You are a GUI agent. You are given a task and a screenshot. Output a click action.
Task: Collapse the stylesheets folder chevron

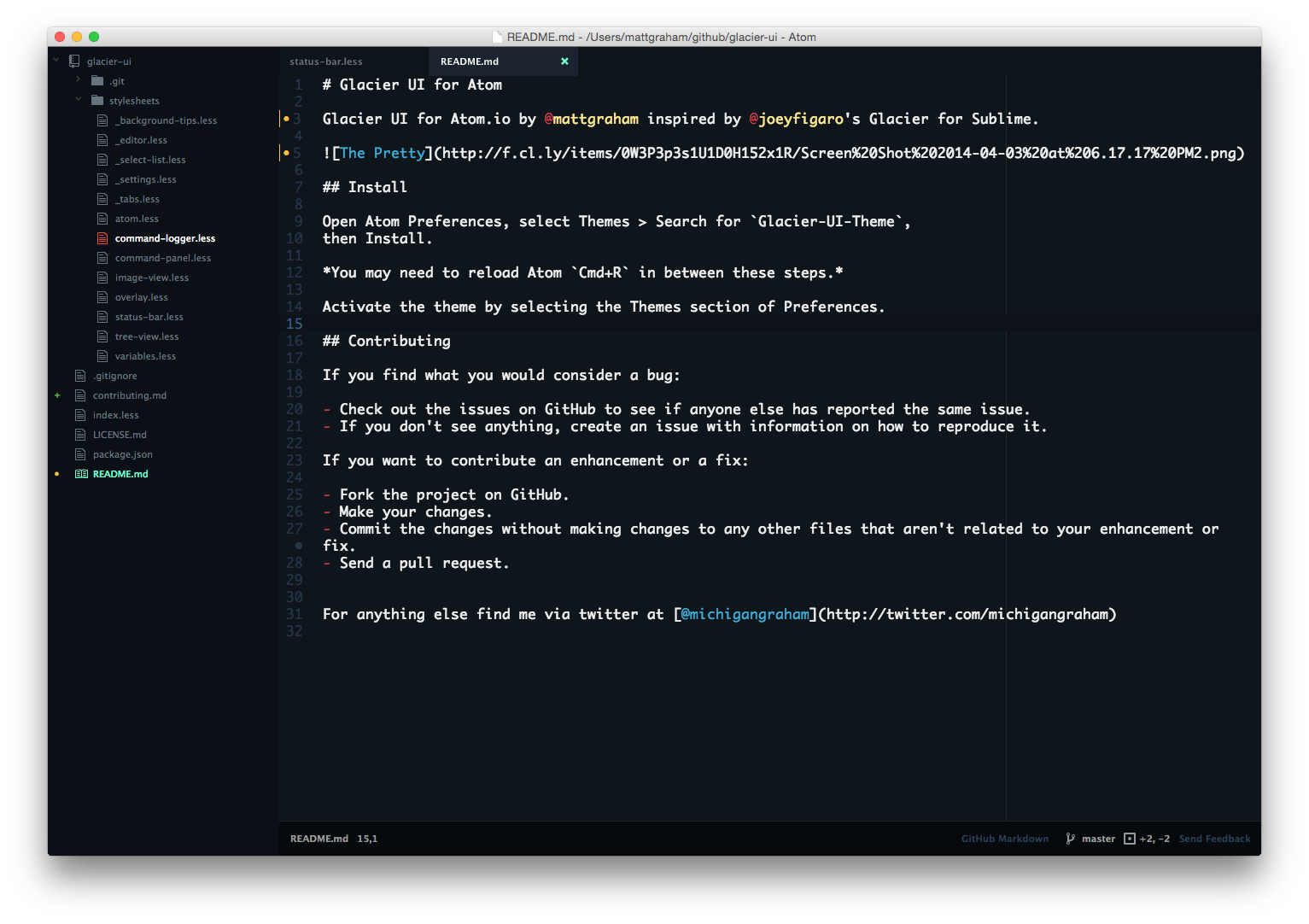[x=79, y=100]
